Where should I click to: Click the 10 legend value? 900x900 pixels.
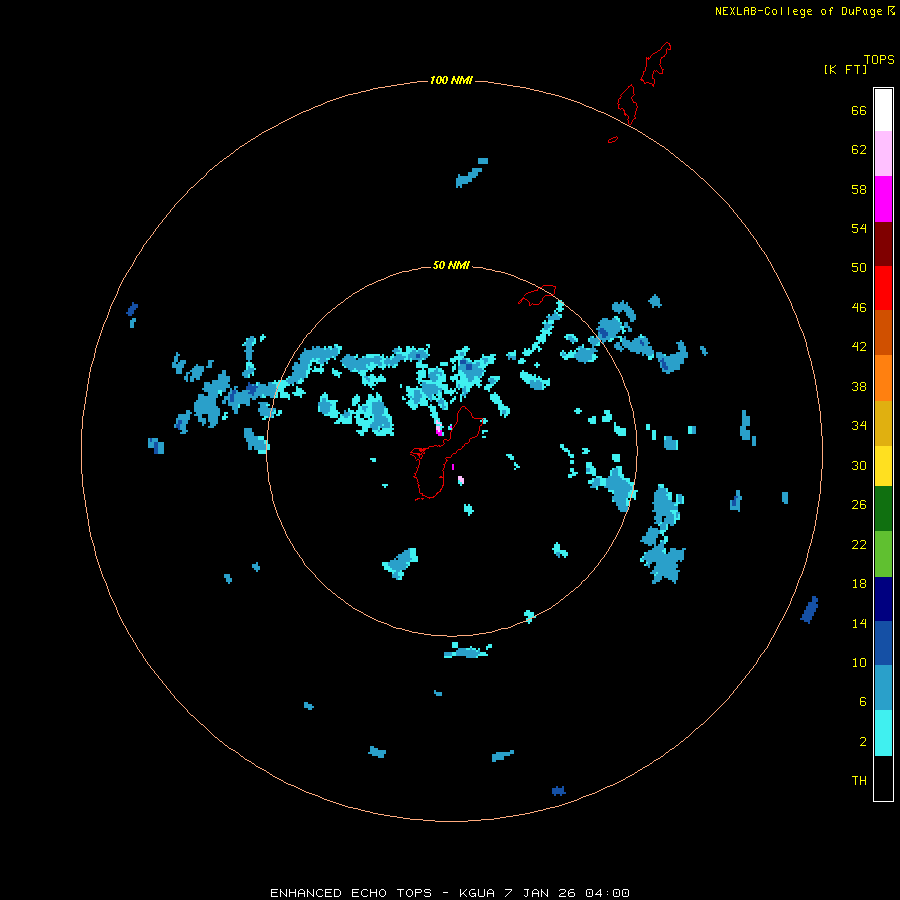tap(859, 663)
